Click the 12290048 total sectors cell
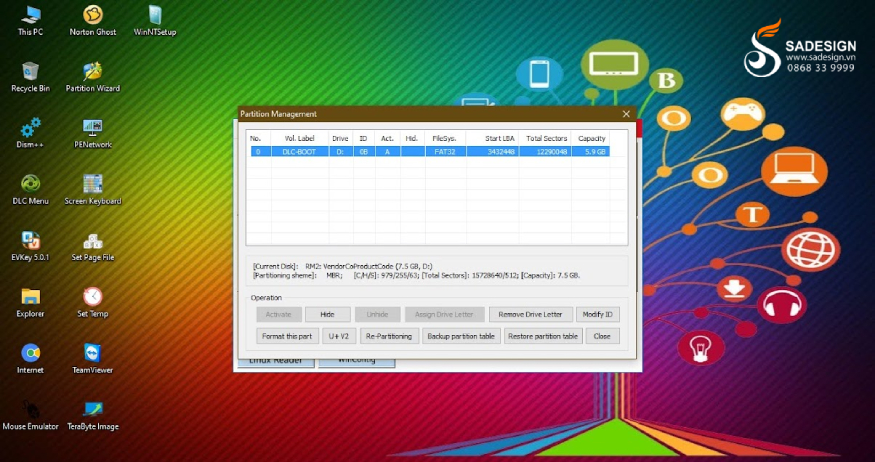The width and height of the screenshot is (875, 462). [545, 152]
